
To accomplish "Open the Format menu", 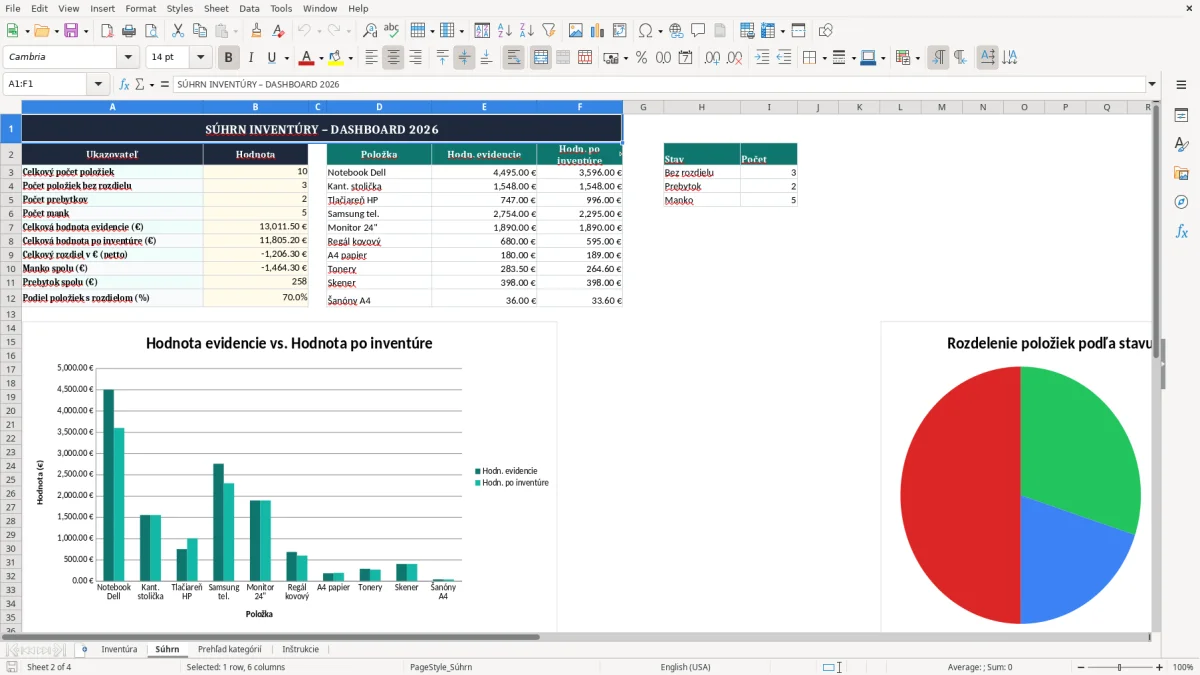I will click(x=140, y=8).
